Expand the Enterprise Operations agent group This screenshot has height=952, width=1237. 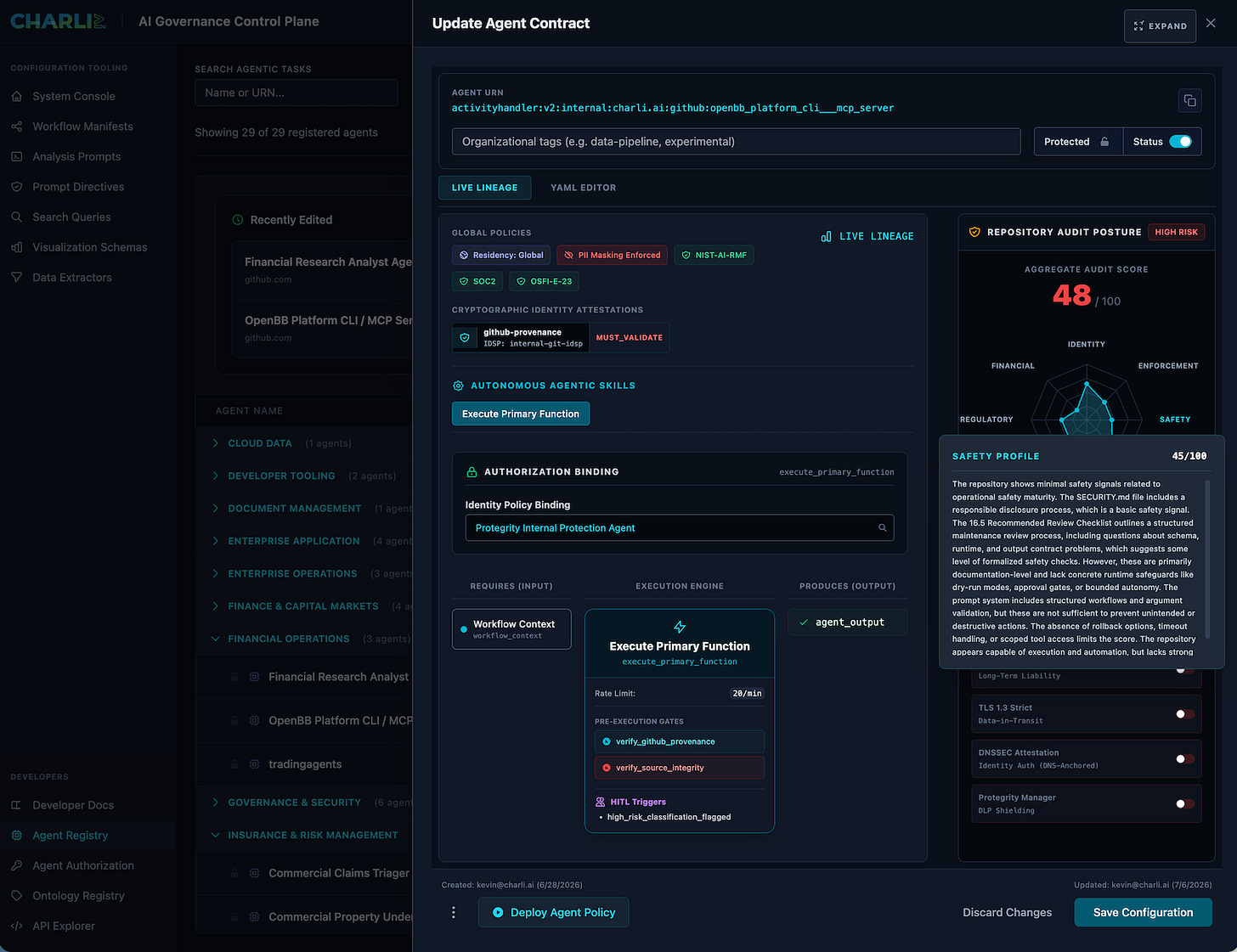[215, 574]
